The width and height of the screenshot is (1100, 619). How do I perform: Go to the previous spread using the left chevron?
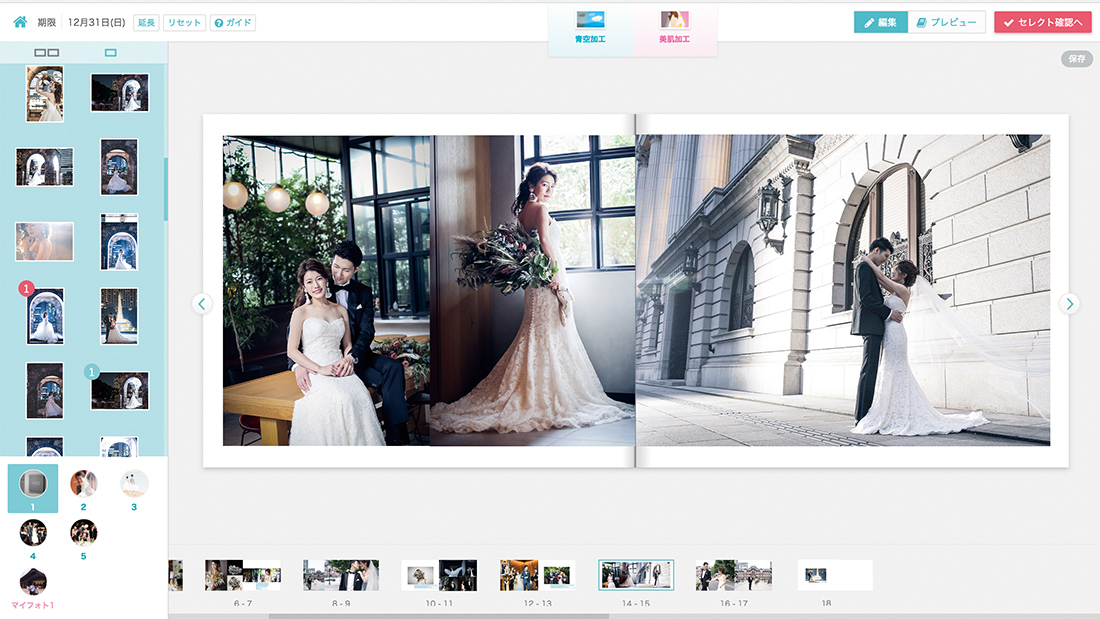(202, 303)
